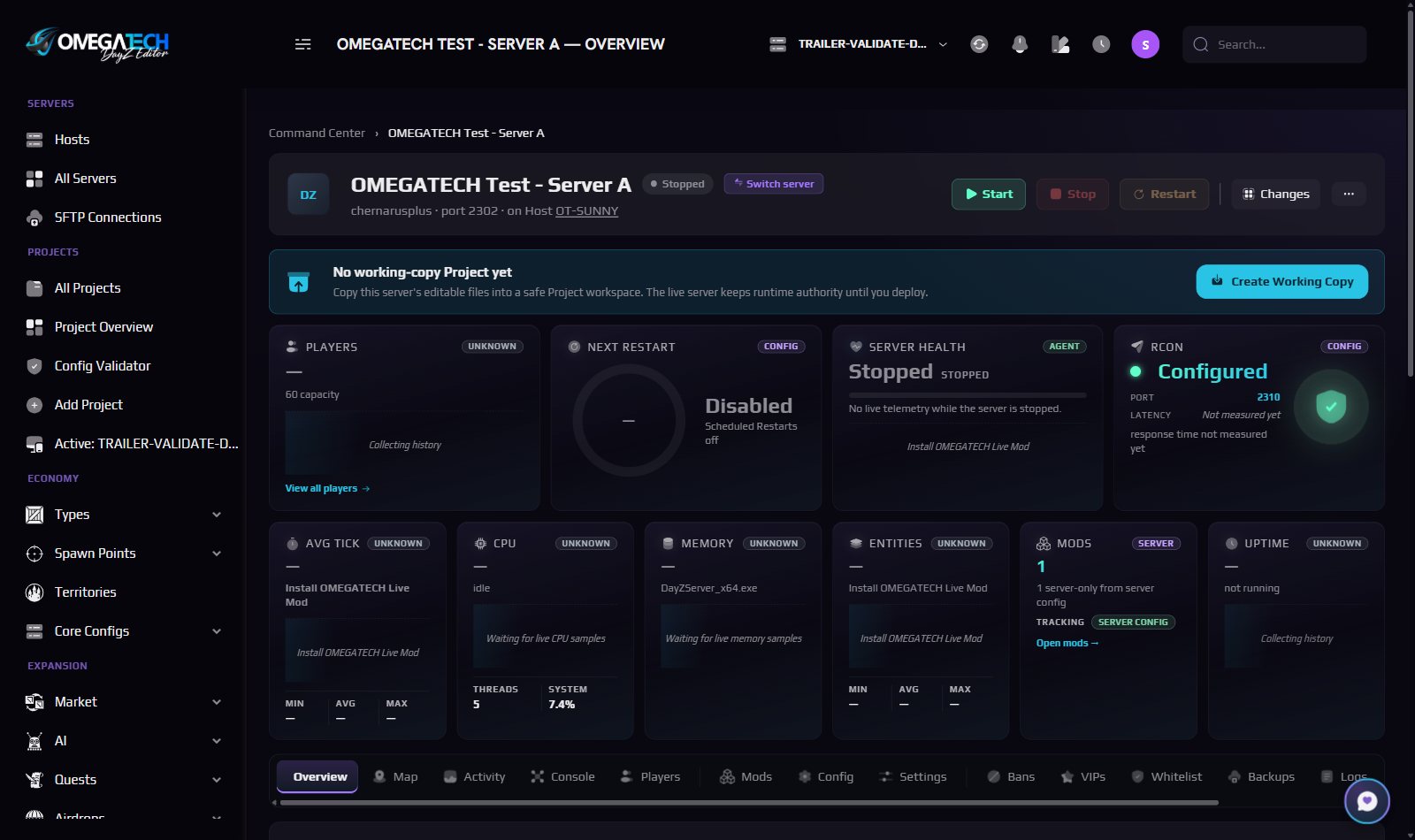Expand the Market chevron

(x=217, y=702)
